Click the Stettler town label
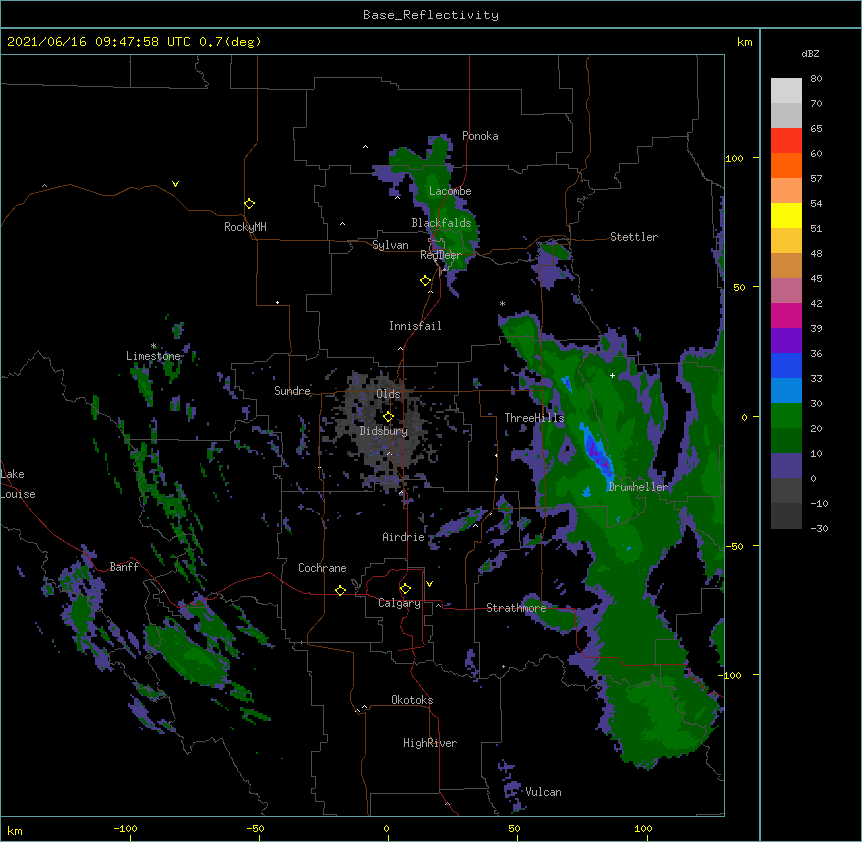Screen dimensions: 862x842 634,237
